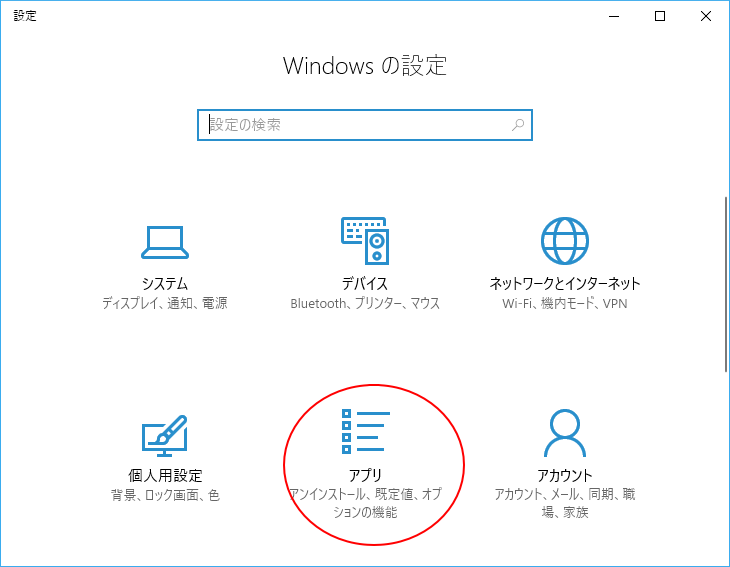Open the デバイス keyboard and speaker icon
This screenshot has width=730, height=567.
(365, 241)
